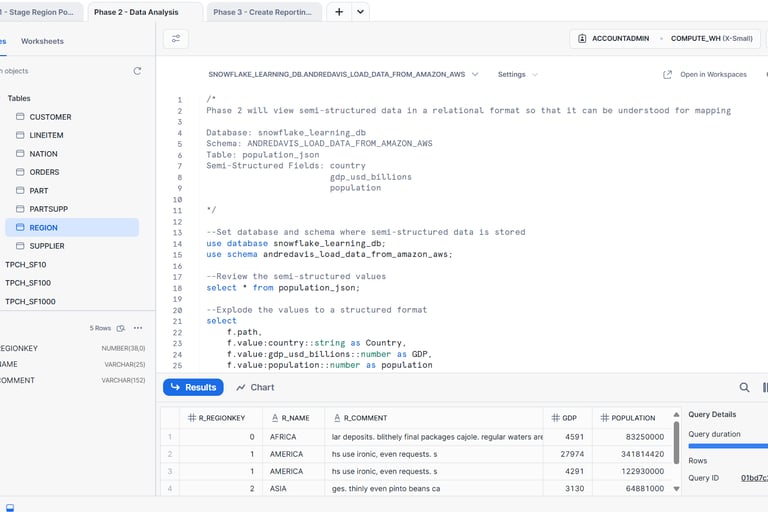Select the PART table
This screenshot has height=512, width=768.
pos(39,191)
